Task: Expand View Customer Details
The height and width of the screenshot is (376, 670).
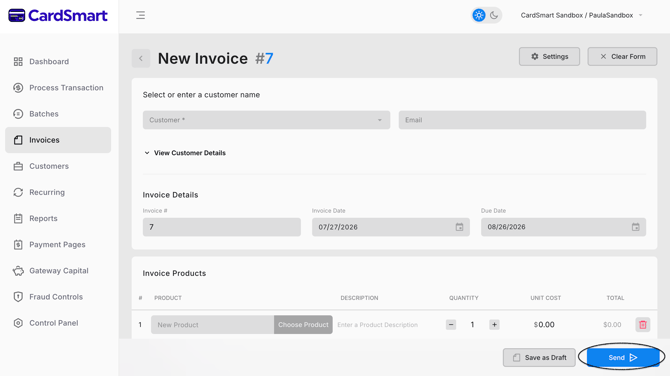Action: (185, 153)
